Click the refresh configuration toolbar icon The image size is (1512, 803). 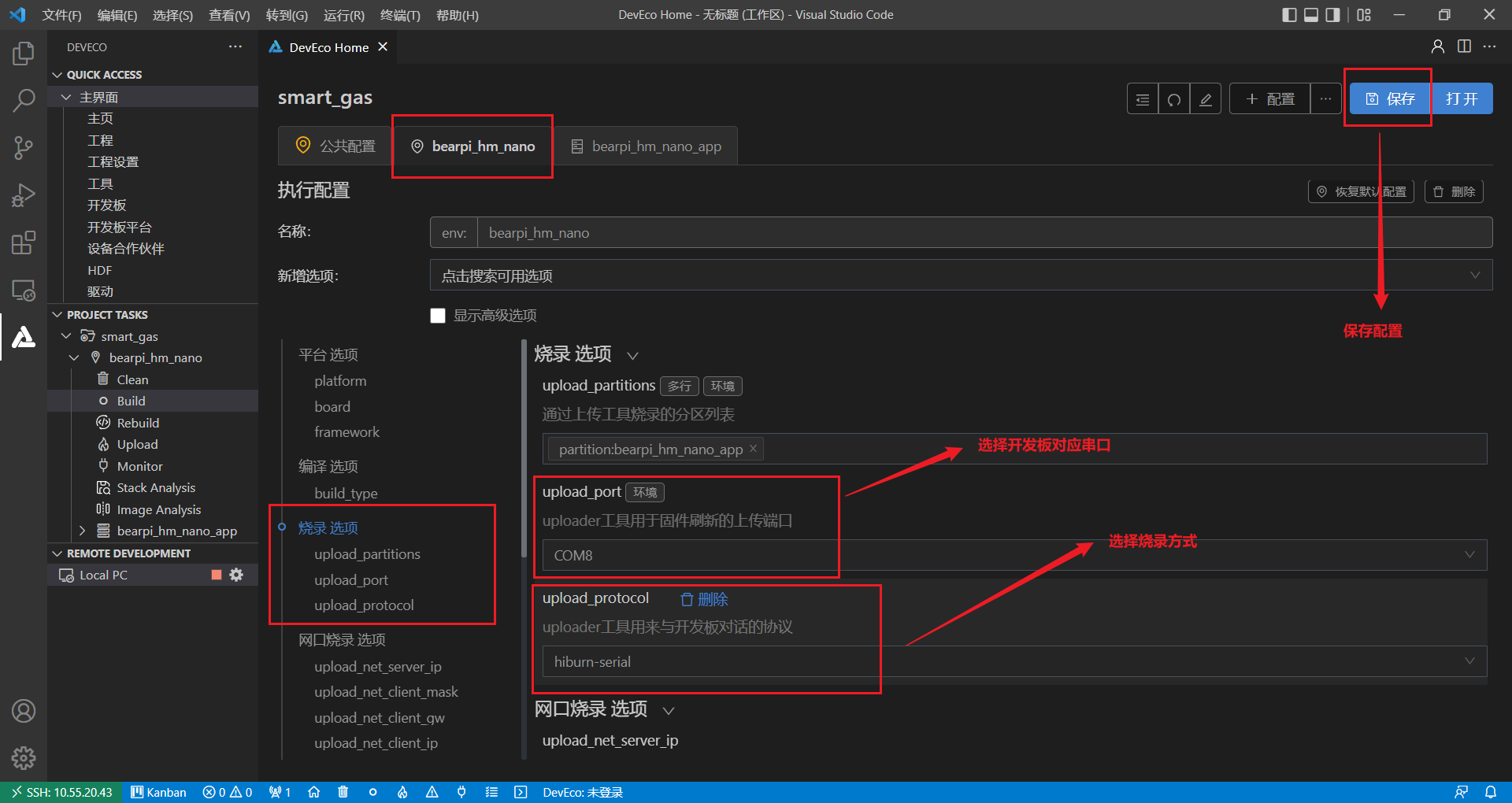click(1174, 99)
